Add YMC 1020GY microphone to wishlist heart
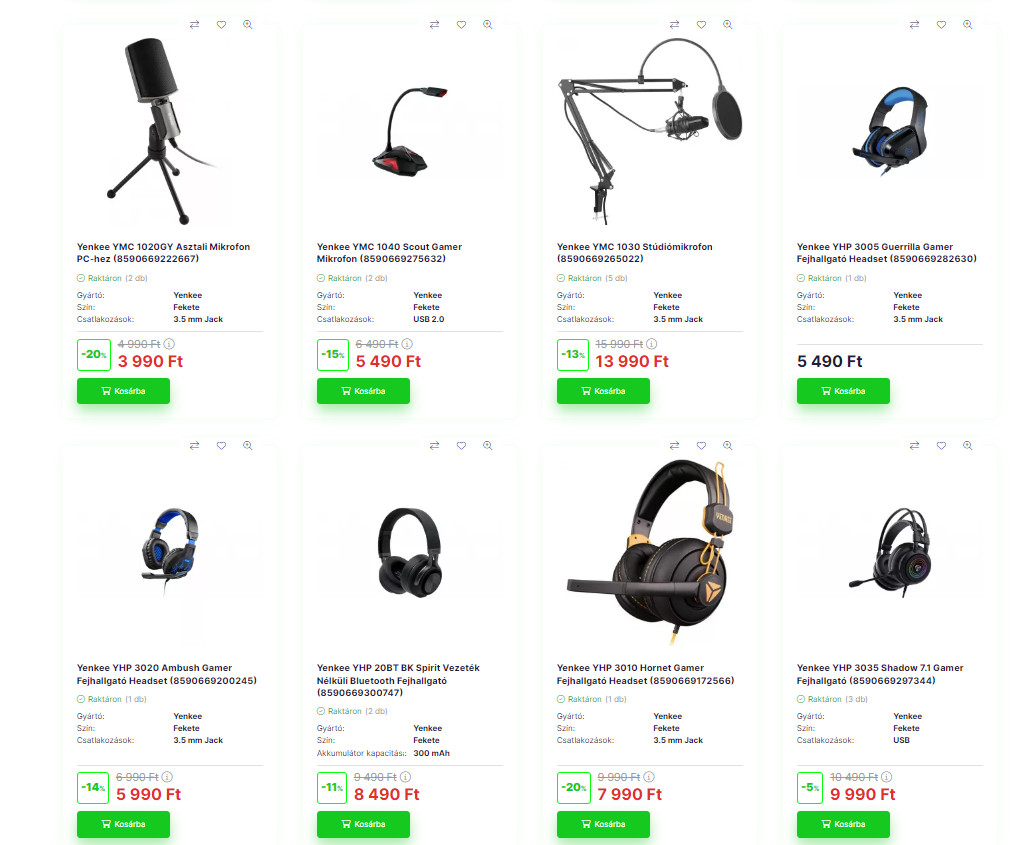The height and width of the screenshot is (845, 1010). click(x=221, y=24)
